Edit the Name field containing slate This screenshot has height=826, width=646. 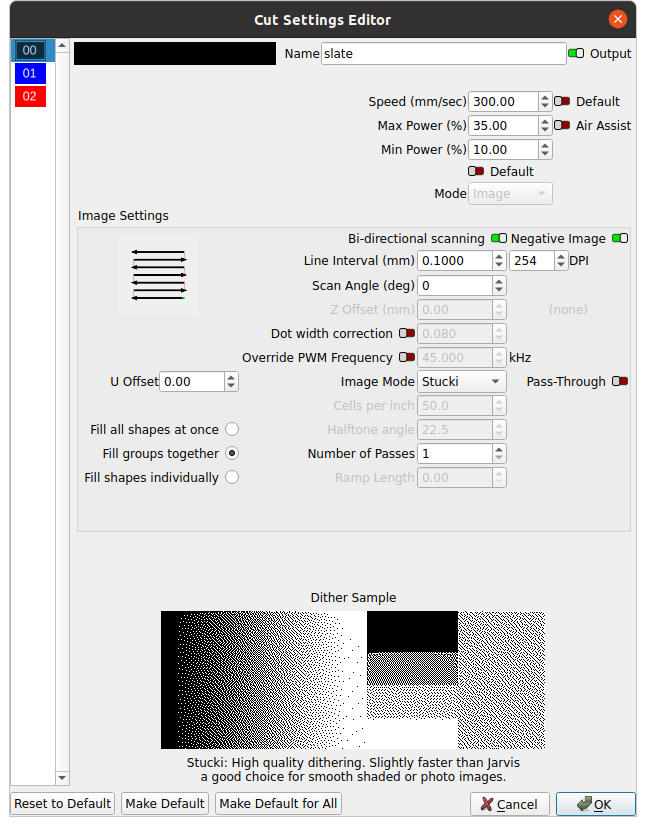444,54
